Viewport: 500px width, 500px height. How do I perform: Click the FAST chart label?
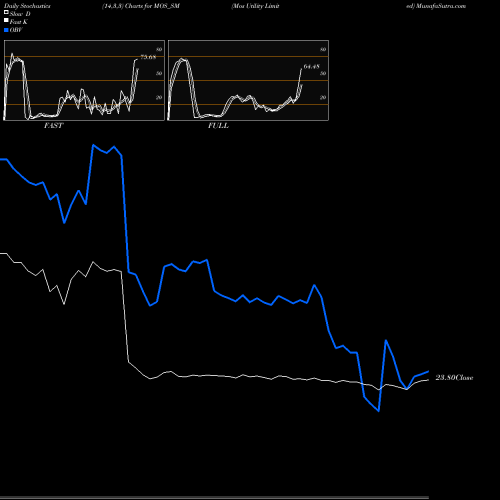53,126
